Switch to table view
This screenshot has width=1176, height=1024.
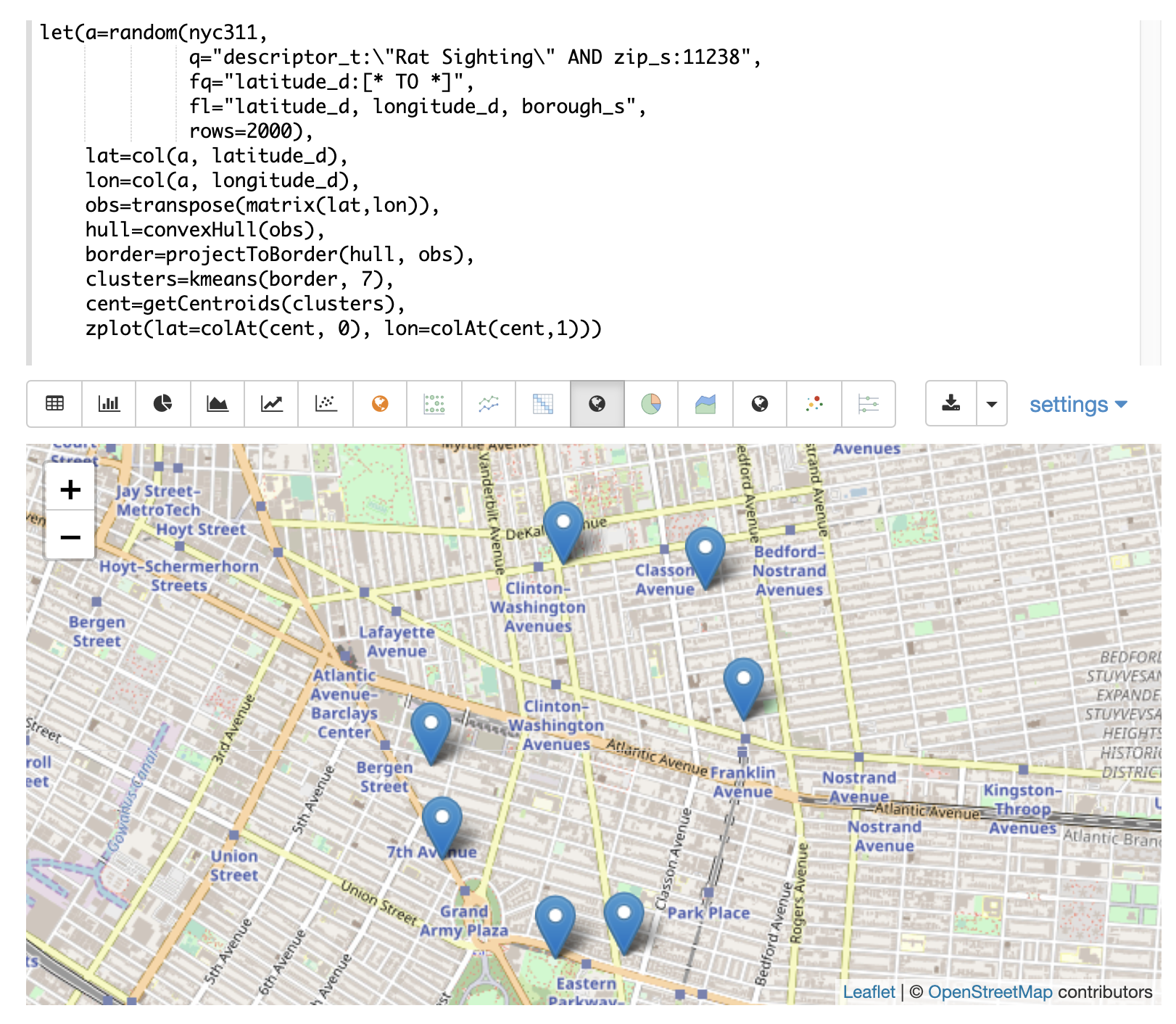[54, 404]
